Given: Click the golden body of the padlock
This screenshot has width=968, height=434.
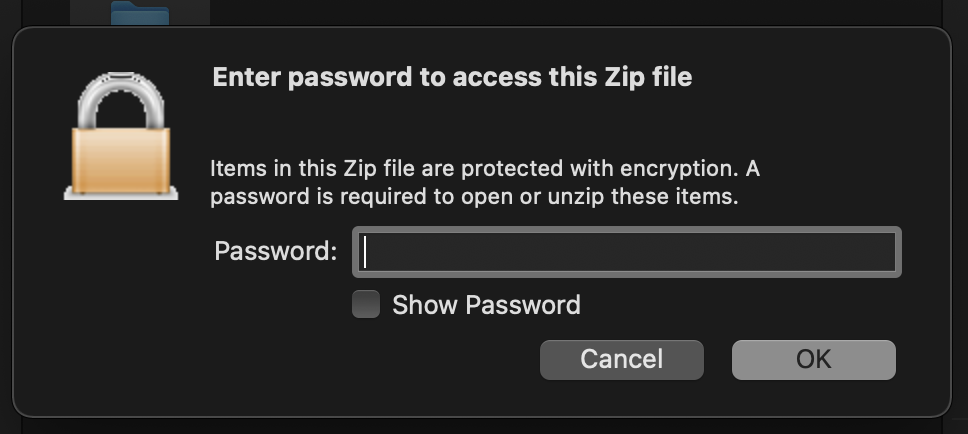Looking at the screenshot, I should tap(121, 159).
